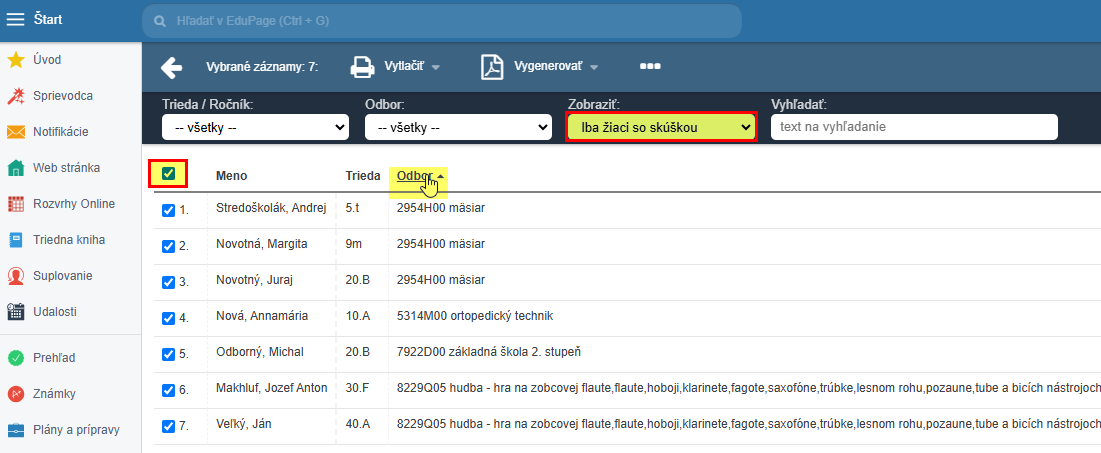Expand the Vytlačiť dropdown arrow

coord(435,67)
